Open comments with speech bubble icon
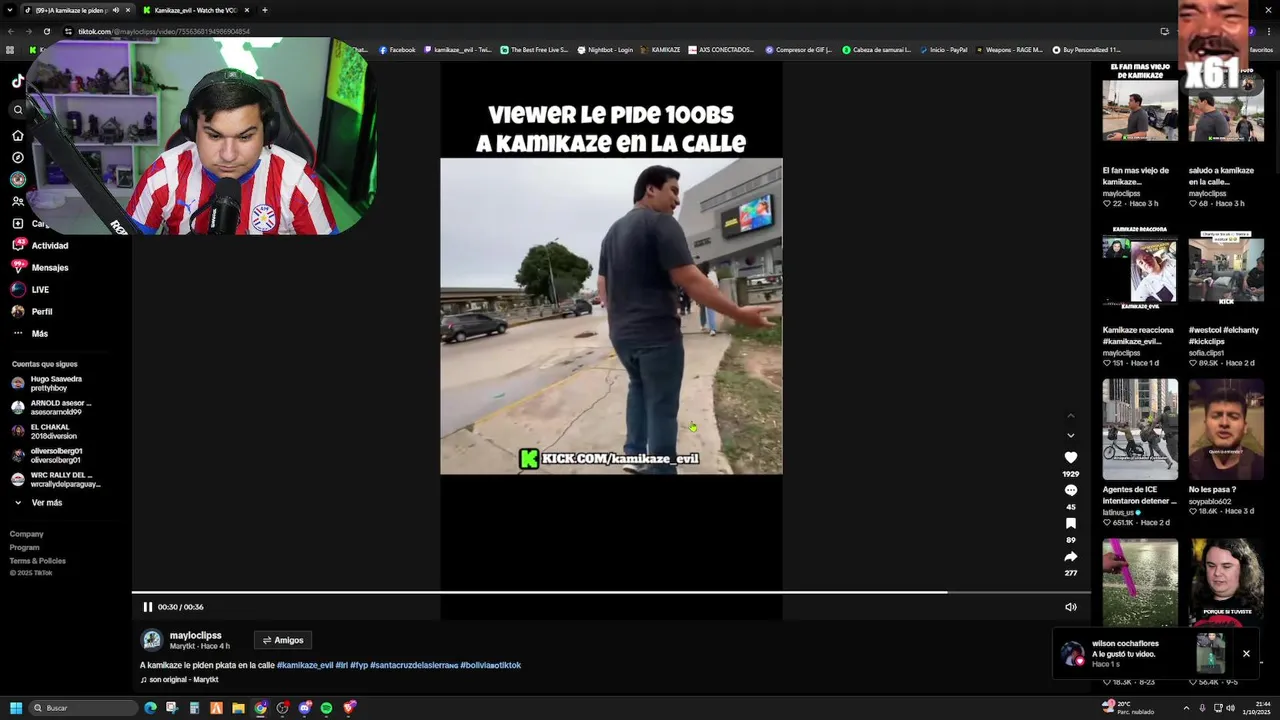The image size is (1280, 720). coord(1071,490)
